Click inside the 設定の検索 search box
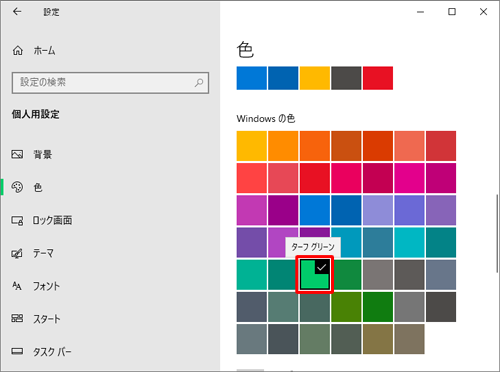Viewport: 500px width, 372px height. 110,83
